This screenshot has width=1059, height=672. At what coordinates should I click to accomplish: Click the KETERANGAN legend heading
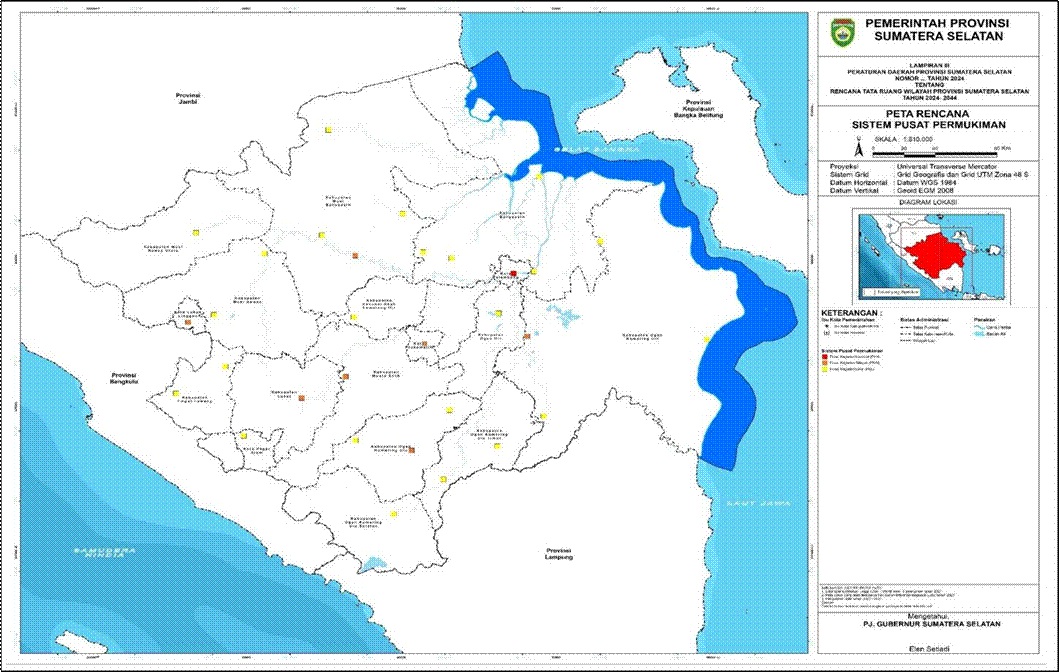tap(852, 311)
